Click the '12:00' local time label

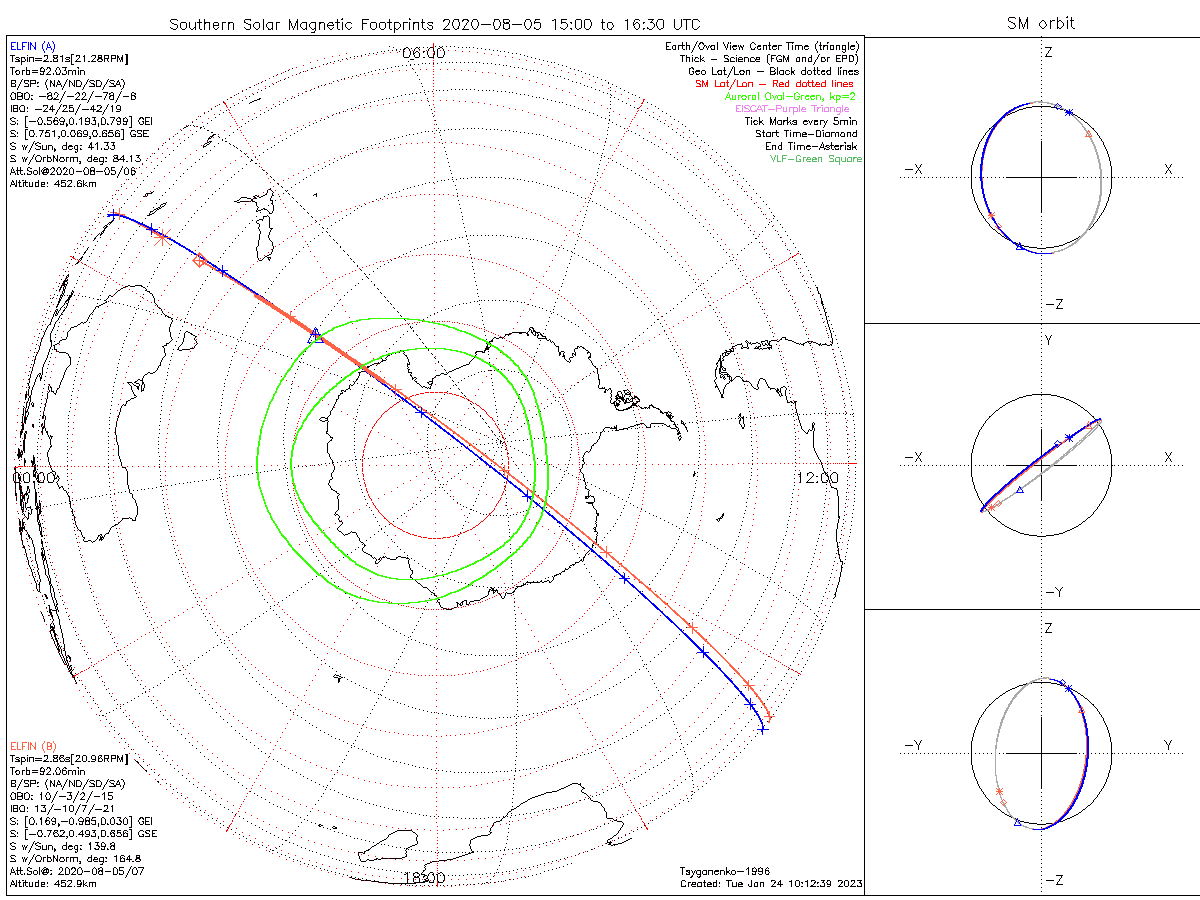pyautogui.click(x=817, y=478)
